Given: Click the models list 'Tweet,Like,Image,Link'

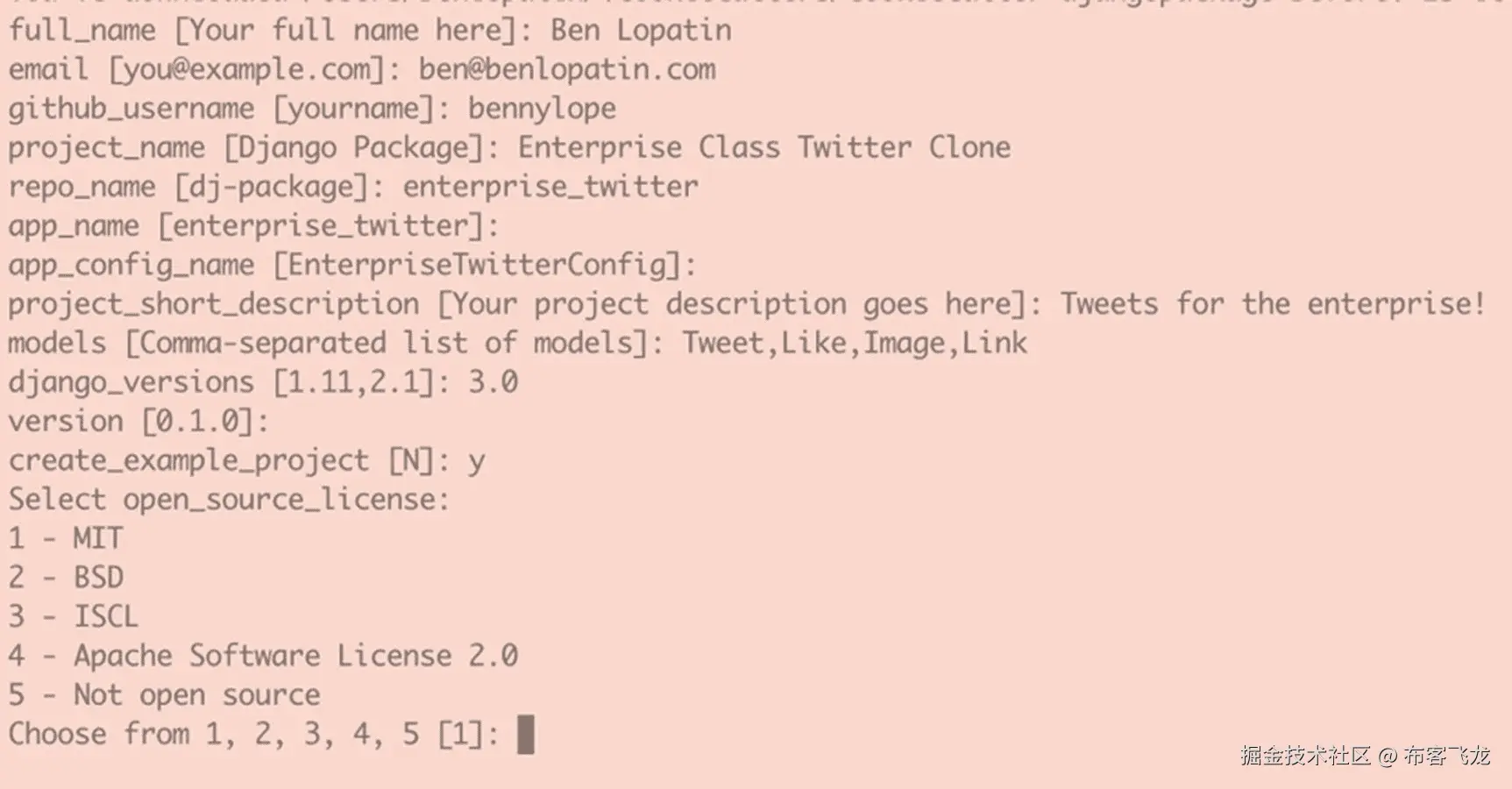Looking at the screenshot, I should pyautogui.click(x=855, y=343).
